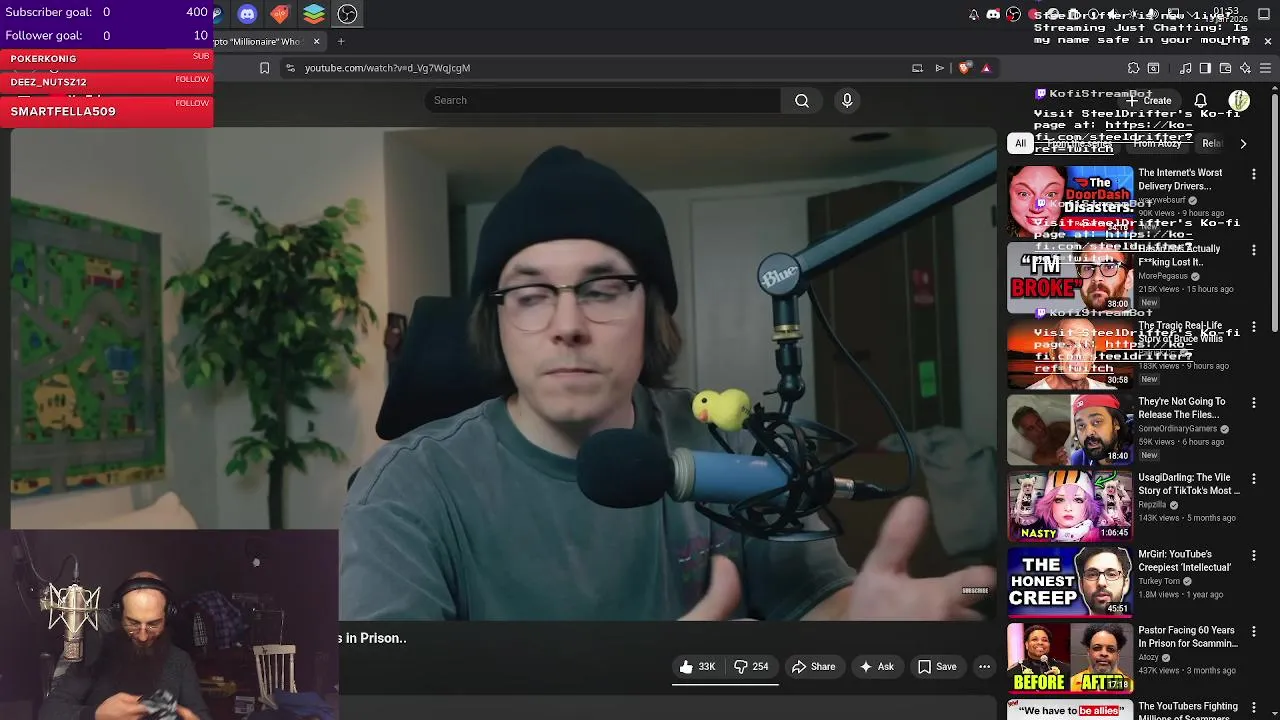The width and height of the screenshot is (1280, 720).
Task: Click the notification bell in system tray
Action: (x=974, y=14)
